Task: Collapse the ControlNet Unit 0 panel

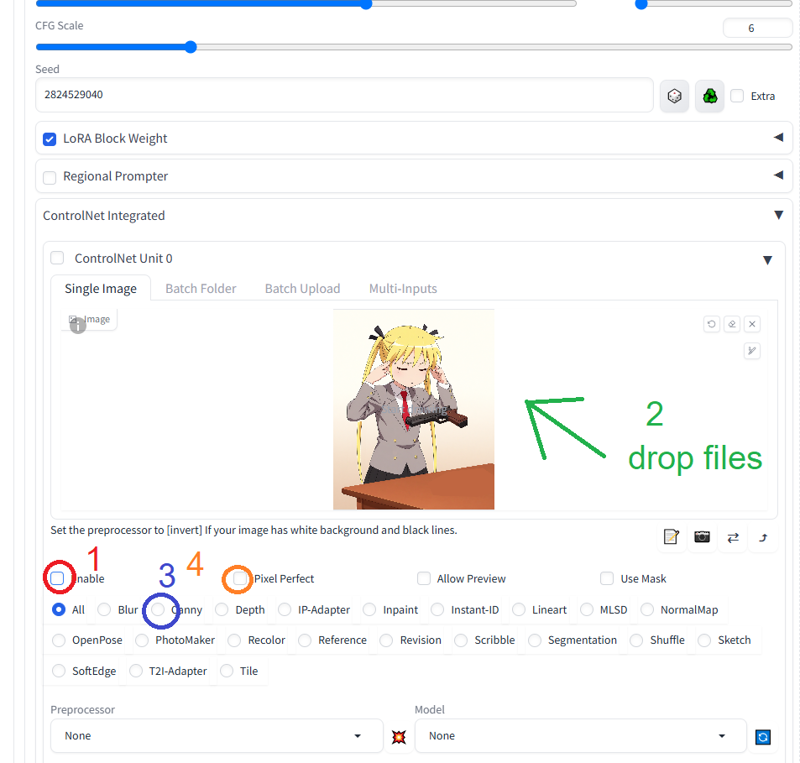Action: pos(767,260)
